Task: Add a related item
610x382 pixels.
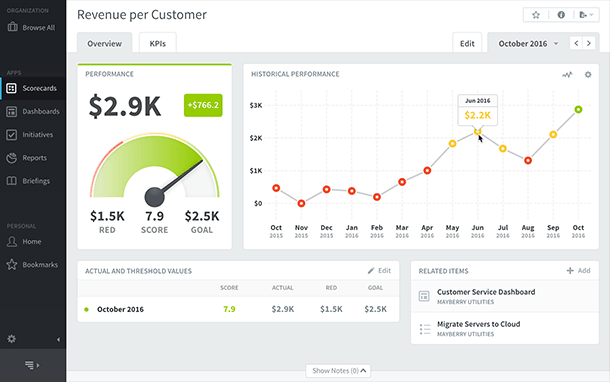Action: [578, 271]
